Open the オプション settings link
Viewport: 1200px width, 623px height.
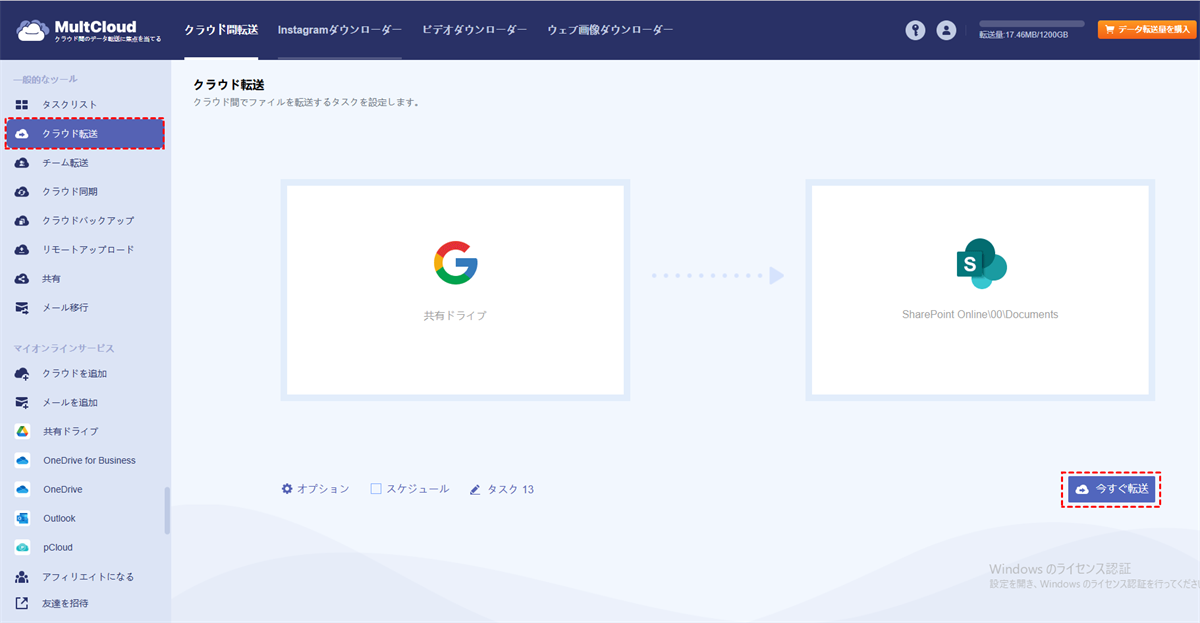tap(323, 489)
